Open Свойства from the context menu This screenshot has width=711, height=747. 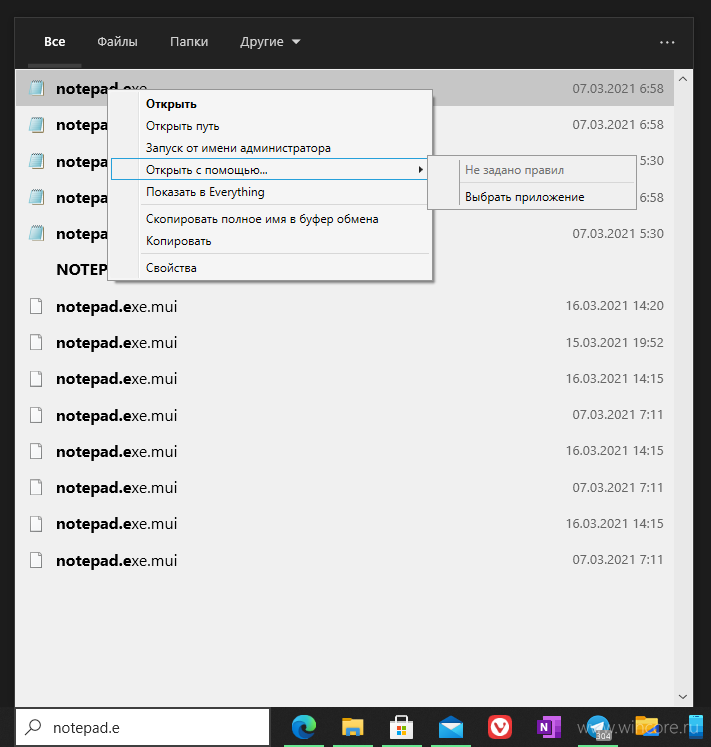point(171,268)
